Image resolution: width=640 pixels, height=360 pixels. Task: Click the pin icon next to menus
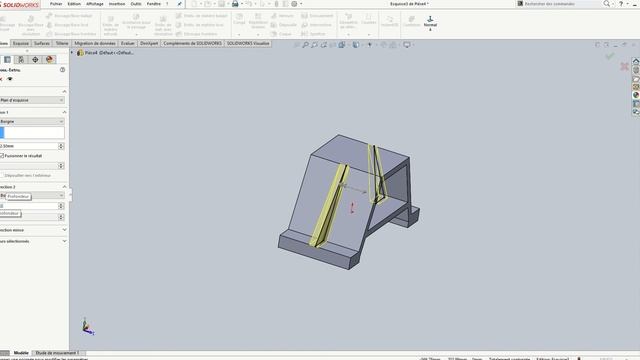point(179,4)
